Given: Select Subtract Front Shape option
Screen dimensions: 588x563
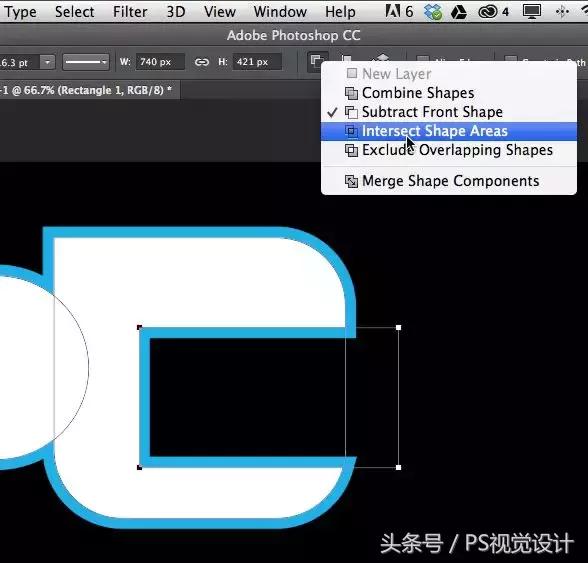Looking at the screenshot, I should (449, 112).
